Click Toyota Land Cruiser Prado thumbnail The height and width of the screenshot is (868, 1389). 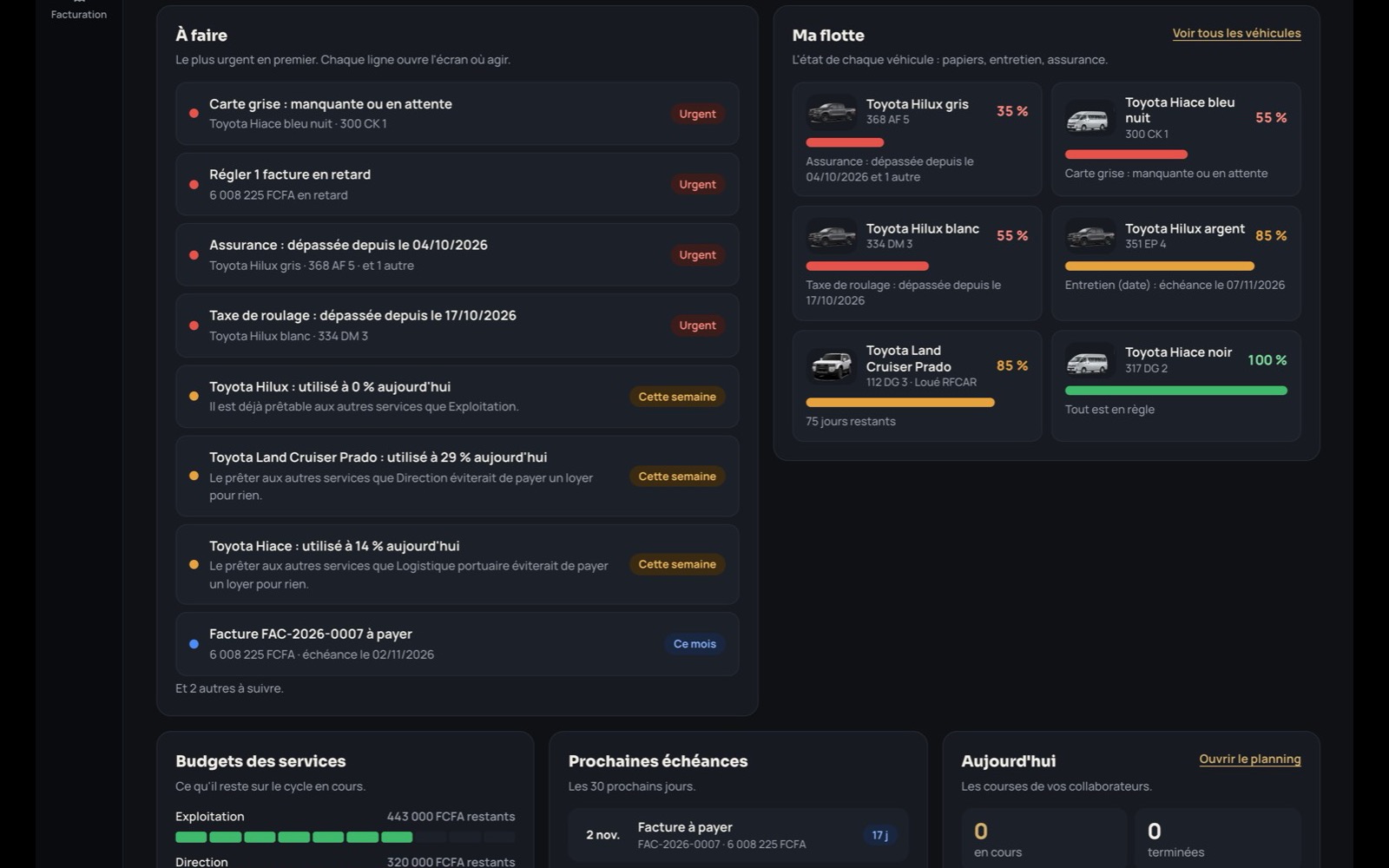tap(831, 365)
